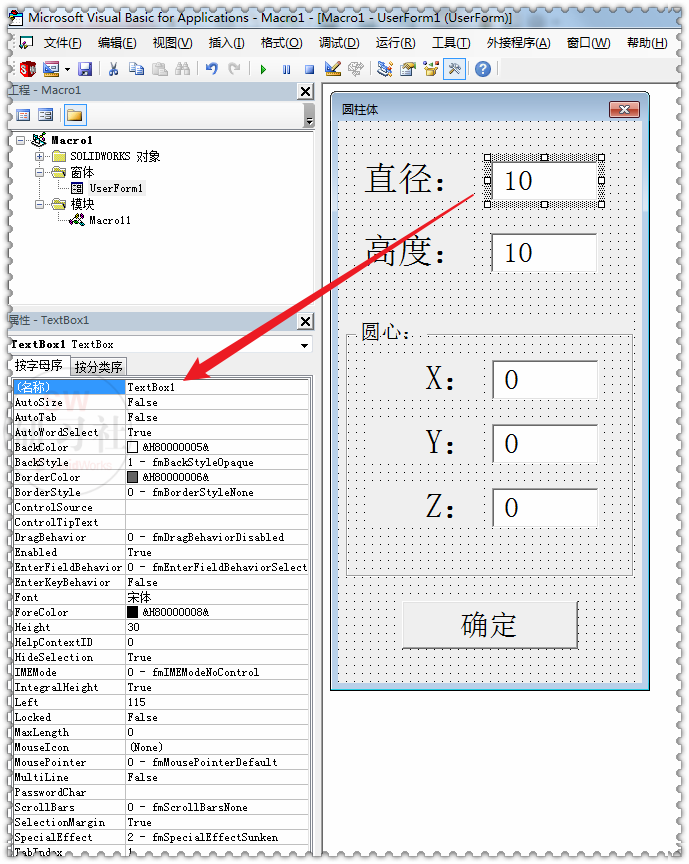Open the TextBox1 object selector dropdown
This screenshot has width=689, height=864.
(304, 345)
